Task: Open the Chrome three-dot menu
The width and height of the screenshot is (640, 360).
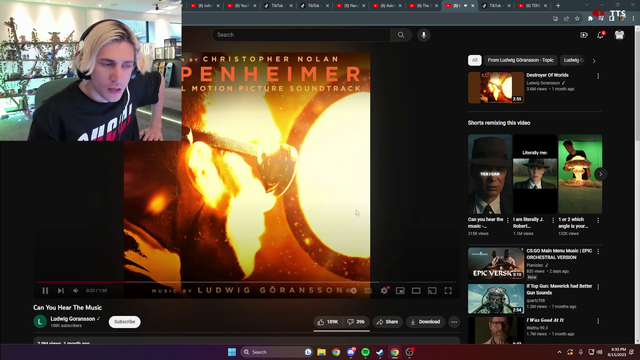Action: [633, 18]
